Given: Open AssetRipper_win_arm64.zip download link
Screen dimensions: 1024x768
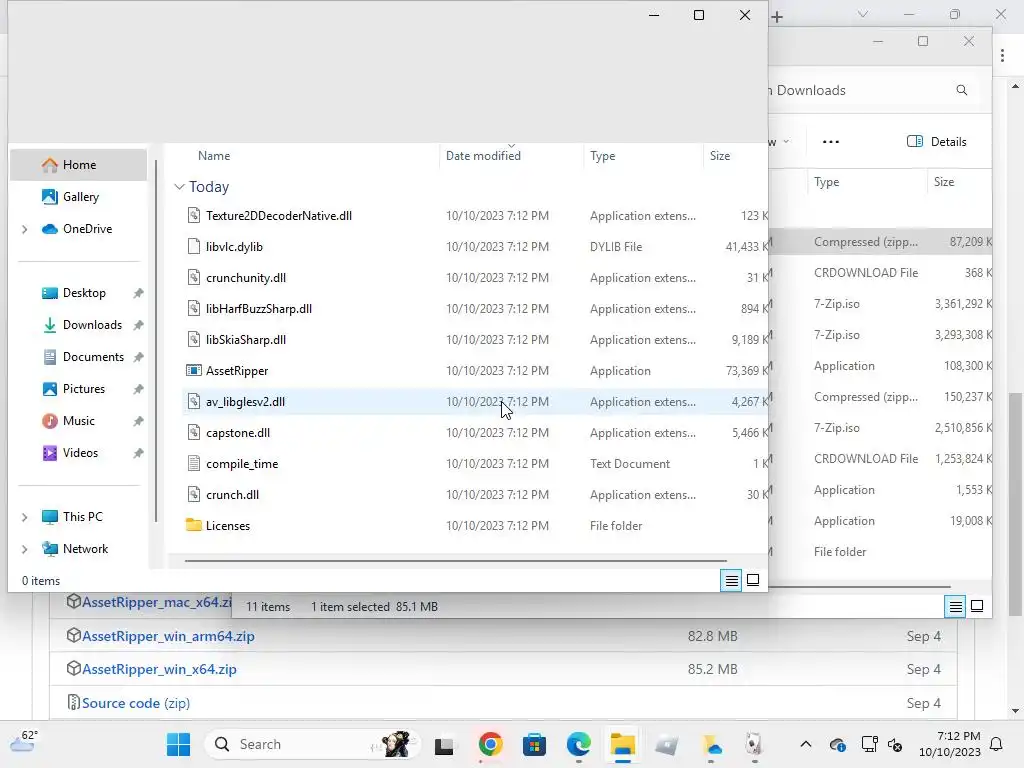Looking at the screenshot, I should (x=168, y=636).
